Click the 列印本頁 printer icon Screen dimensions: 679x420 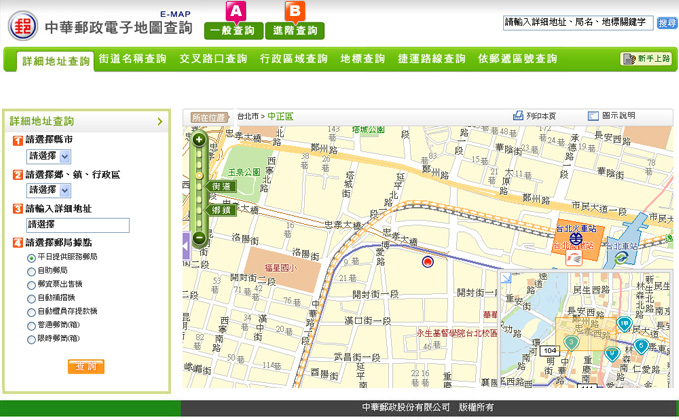click(x=518, y=116)
